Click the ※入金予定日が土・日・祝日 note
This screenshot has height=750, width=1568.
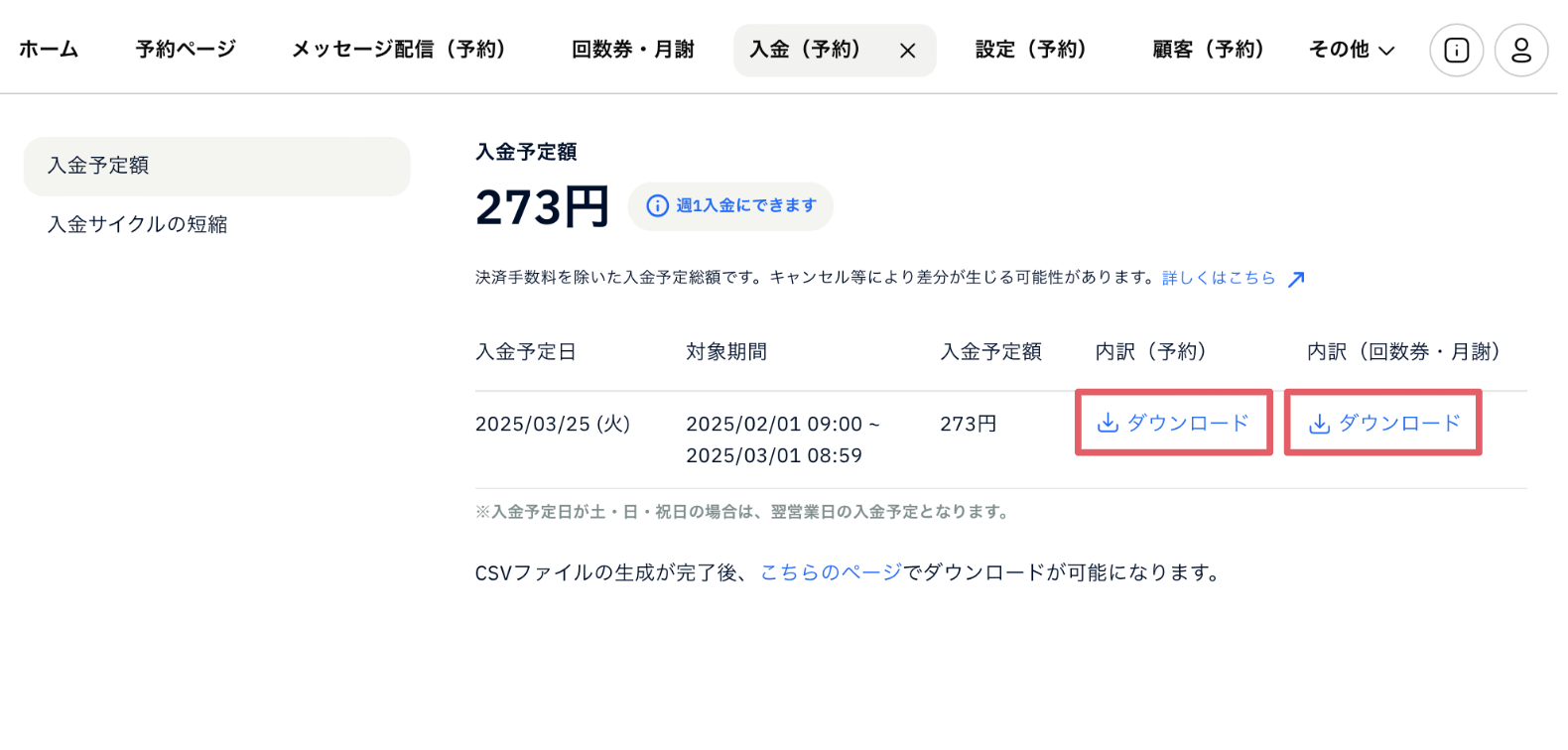pos(744,512)
